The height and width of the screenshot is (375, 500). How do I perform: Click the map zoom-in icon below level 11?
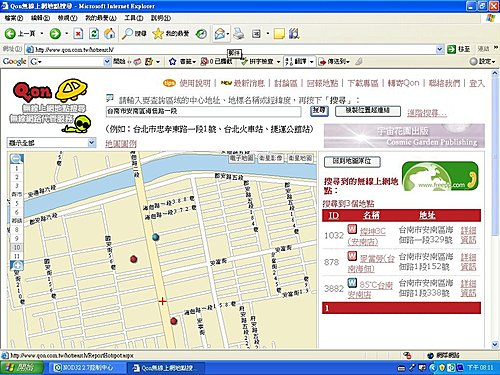17,266
